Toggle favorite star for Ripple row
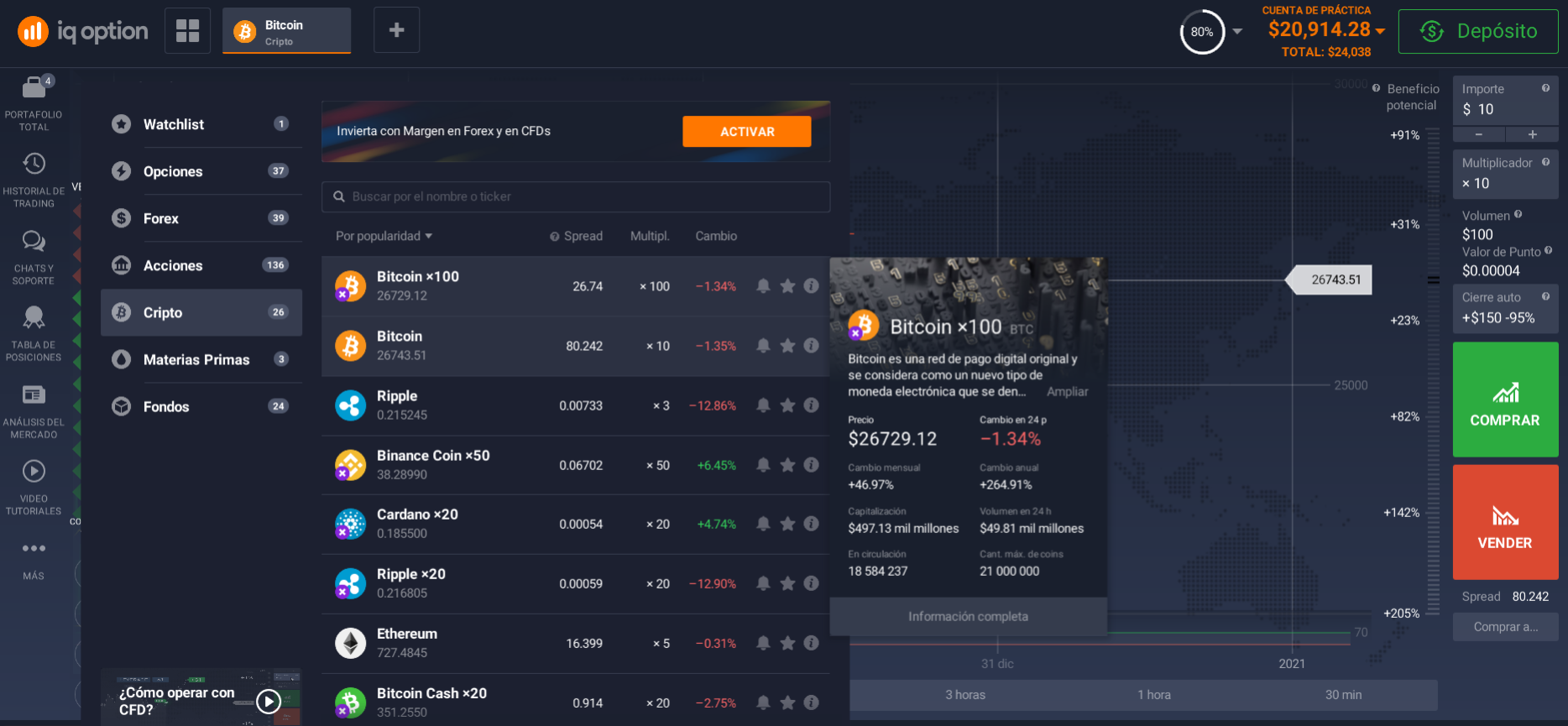This screenshot has height=726, width=1568. click(x=787, y=405)
